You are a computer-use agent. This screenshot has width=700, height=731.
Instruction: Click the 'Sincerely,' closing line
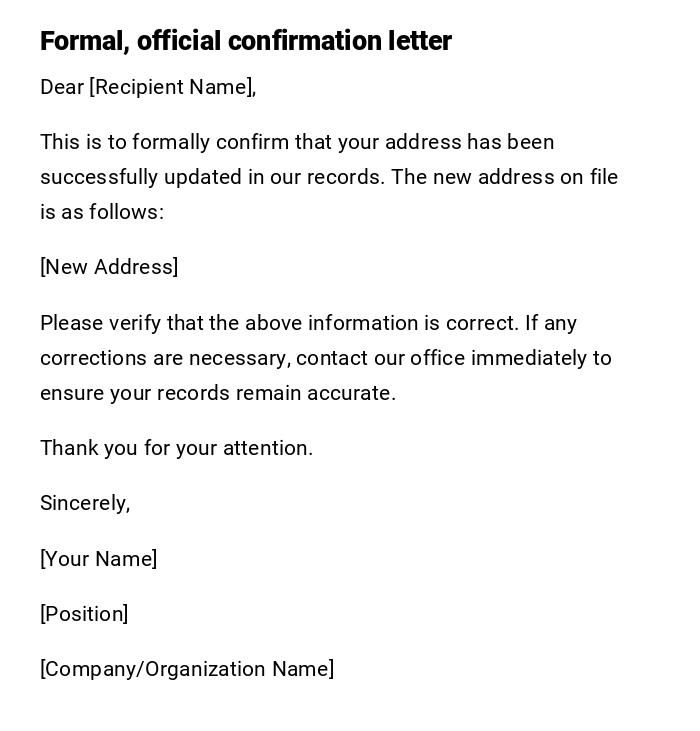pyautogui.click(x=85, y=503)
